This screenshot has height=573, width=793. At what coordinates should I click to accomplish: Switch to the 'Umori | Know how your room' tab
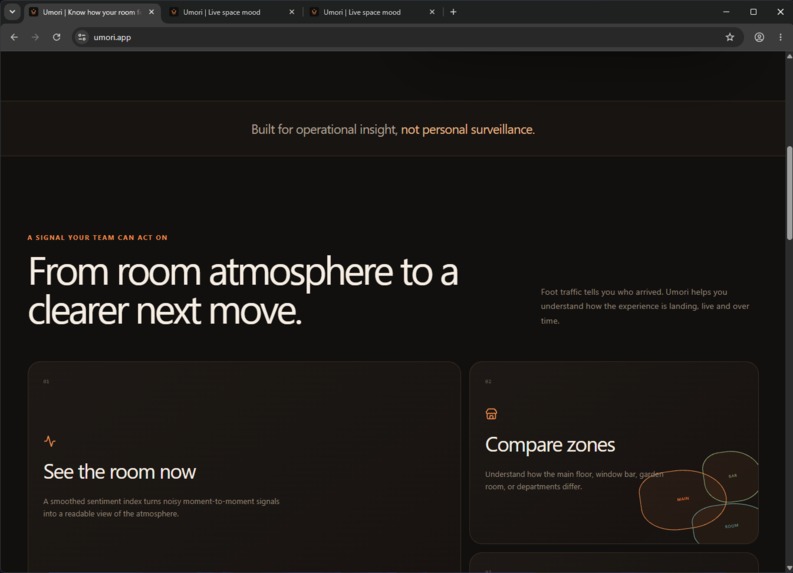click(x=91, y=12)
